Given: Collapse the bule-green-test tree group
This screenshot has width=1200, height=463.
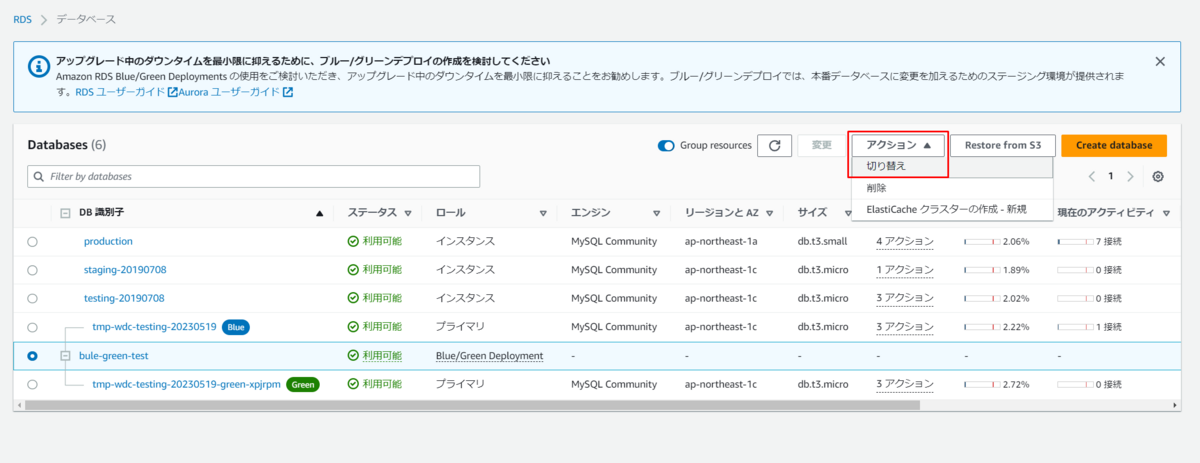Looking at the screenshot, I should coord(65,356).
